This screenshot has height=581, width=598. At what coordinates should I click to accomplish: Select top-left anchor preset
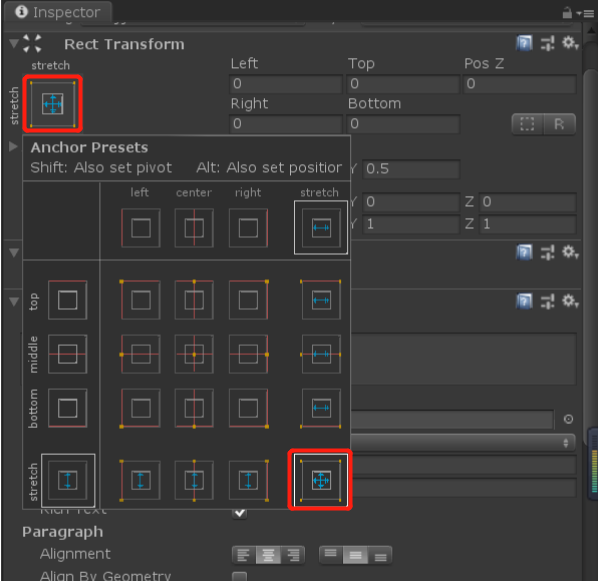140,300
